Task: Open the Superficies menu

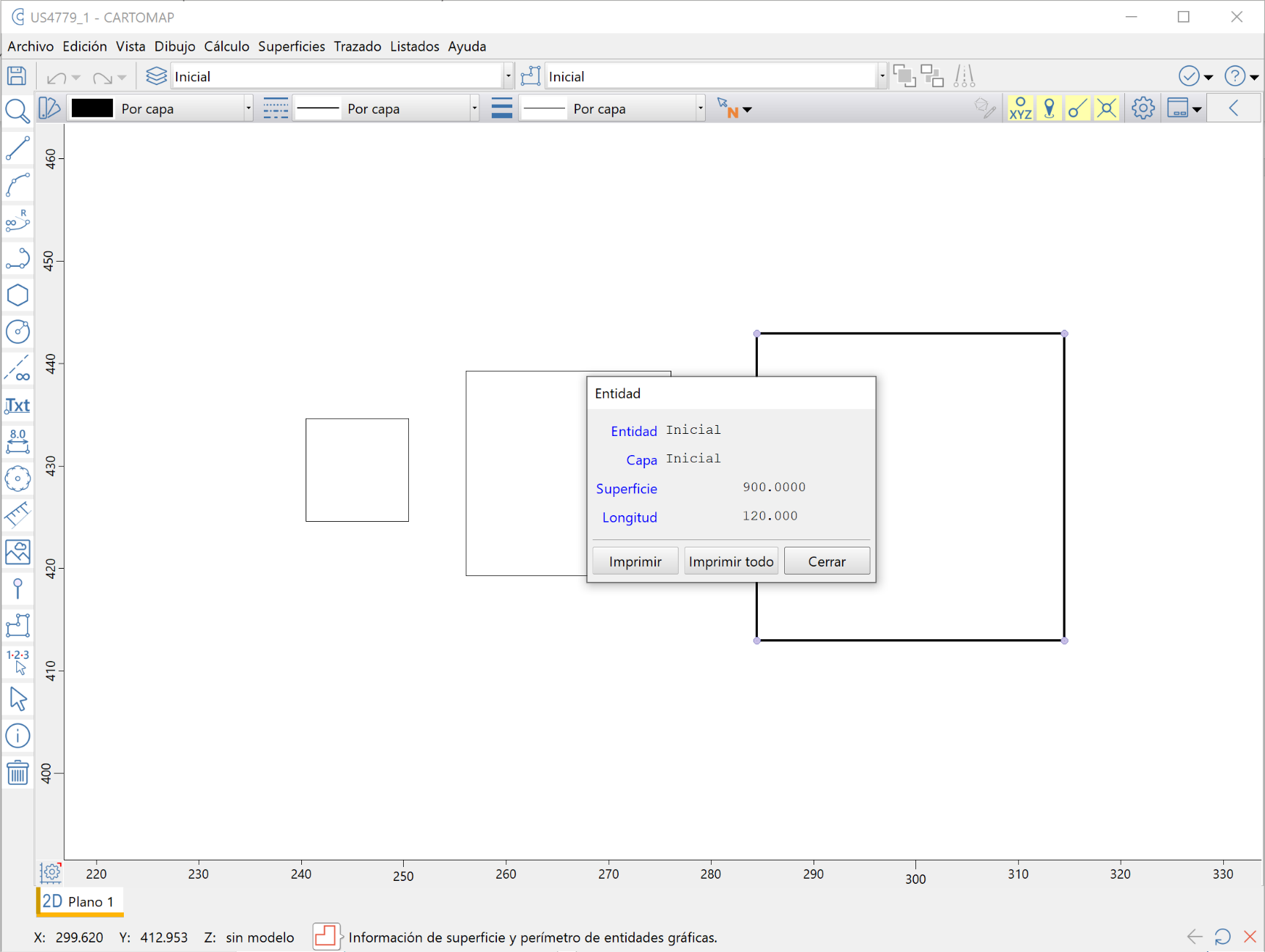Action: 292,46
